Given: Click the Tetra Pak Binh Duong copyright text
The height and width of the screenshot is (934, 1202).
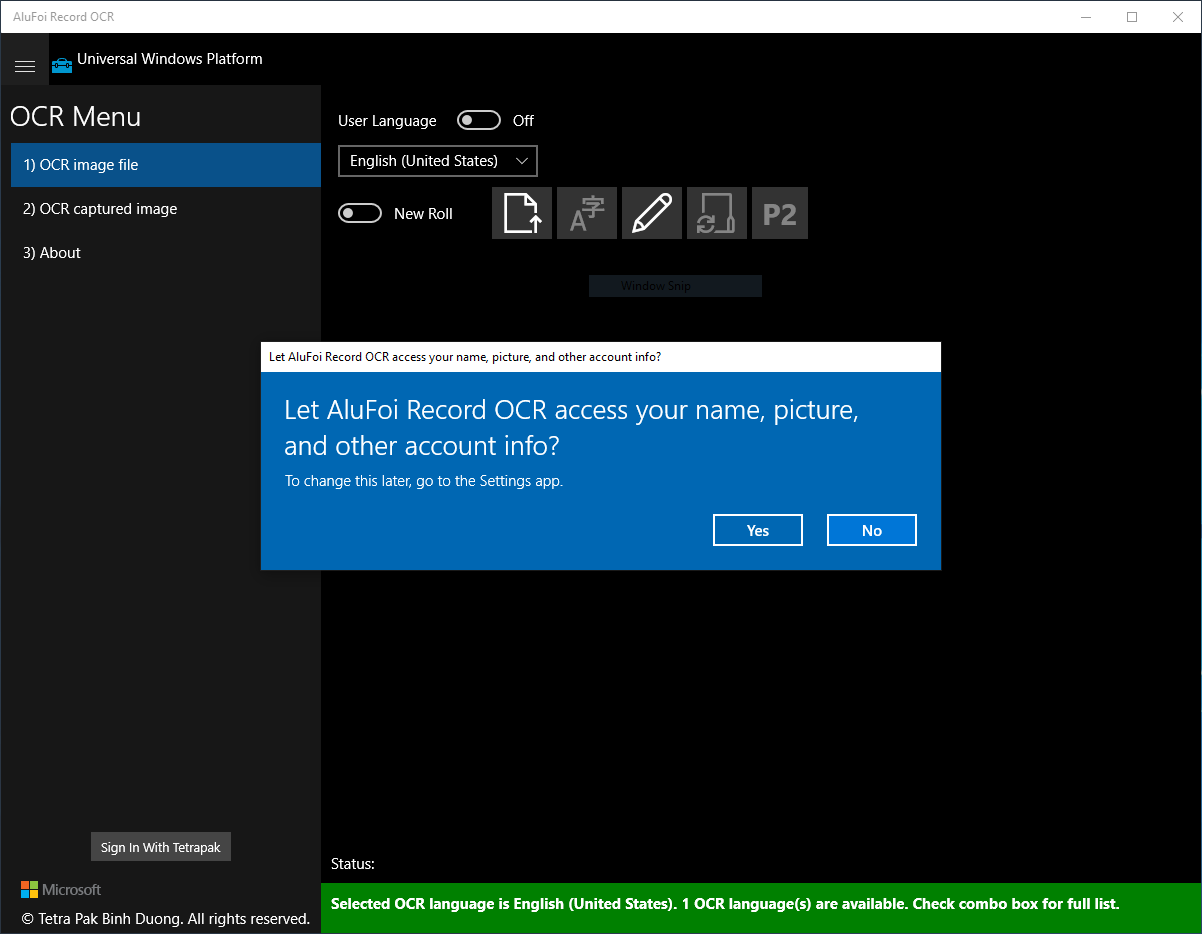Looking at the screenshot, I should click(x=166, y=918).
